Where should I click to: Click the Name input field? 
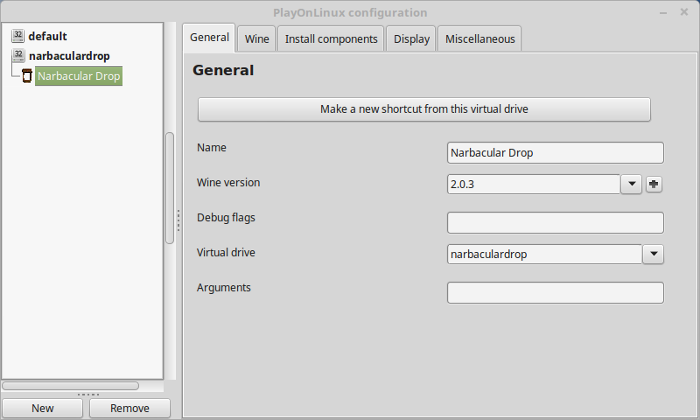click(555, 153)
